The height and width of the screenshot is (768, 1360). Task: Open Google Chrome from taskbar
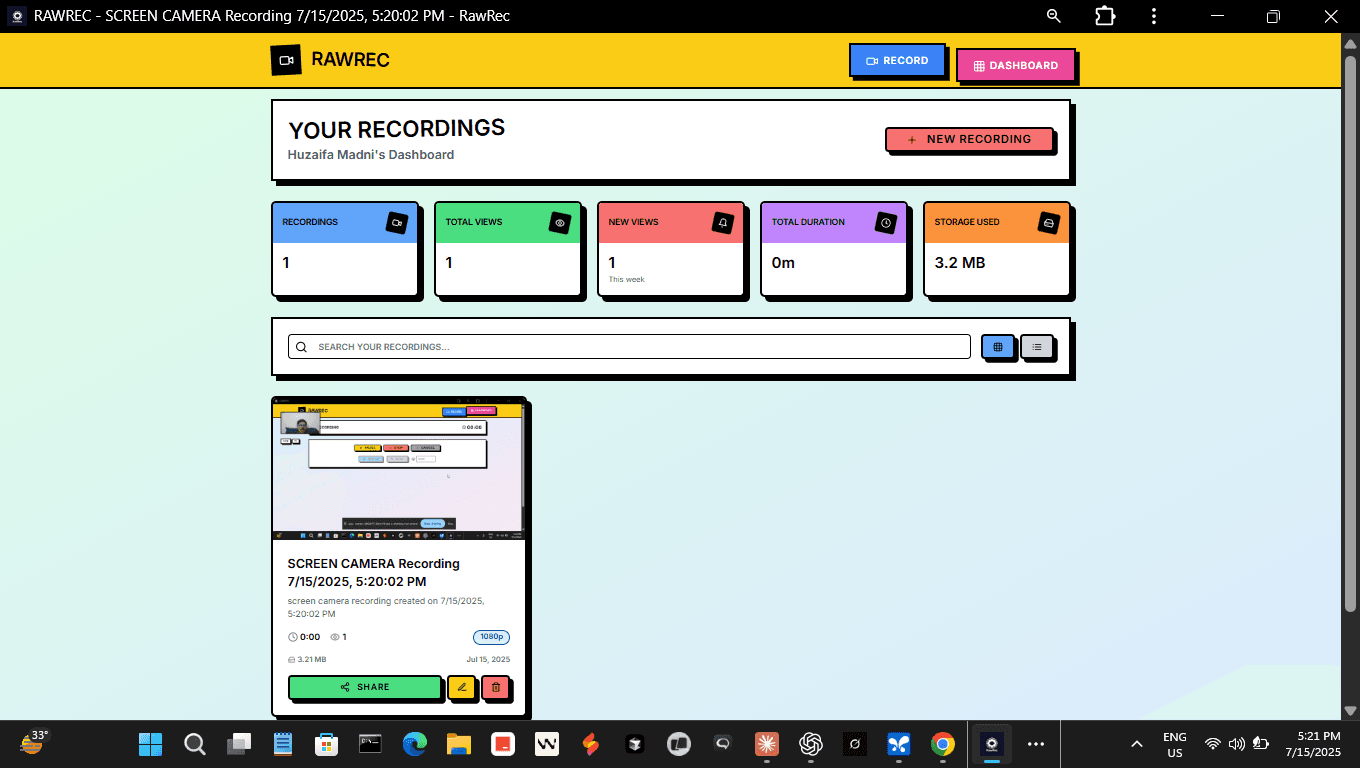tap(942, 744)
